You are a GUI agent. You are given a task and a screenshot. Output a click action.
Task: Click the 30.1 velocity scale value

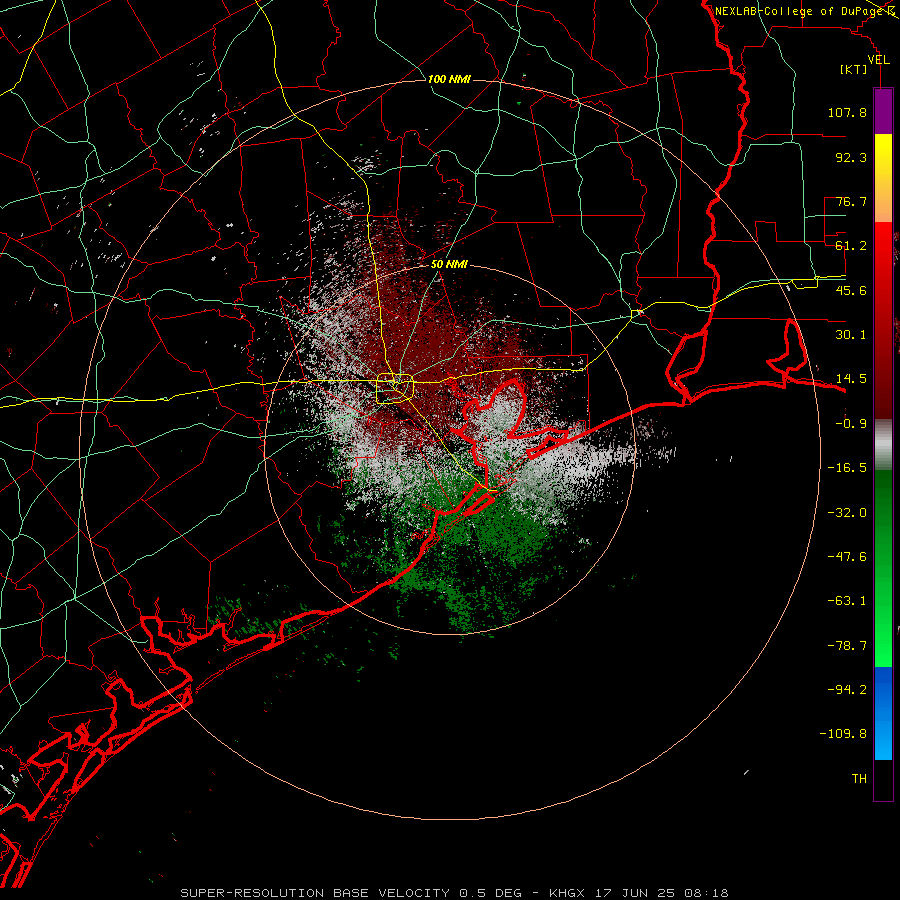(x=851, y=335)
